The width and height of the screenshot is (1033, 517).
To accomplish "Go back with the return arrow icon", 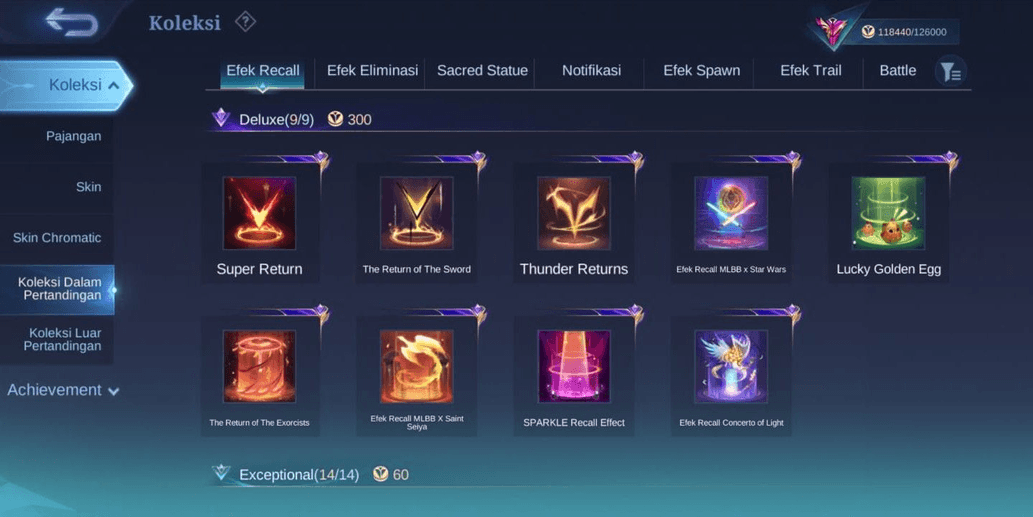I will coord(71,22).
